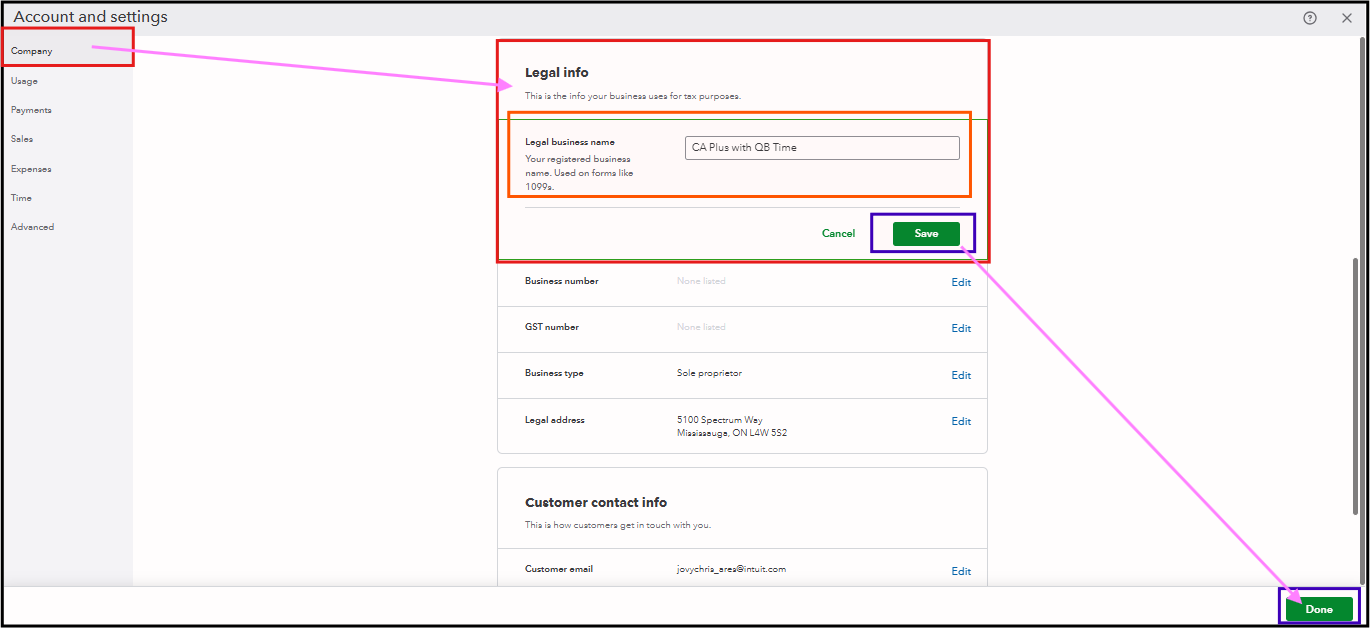This screenshot has height=628, width=1370.
Task: Click the Legal business name text field
Action: [x=822, y=148]
